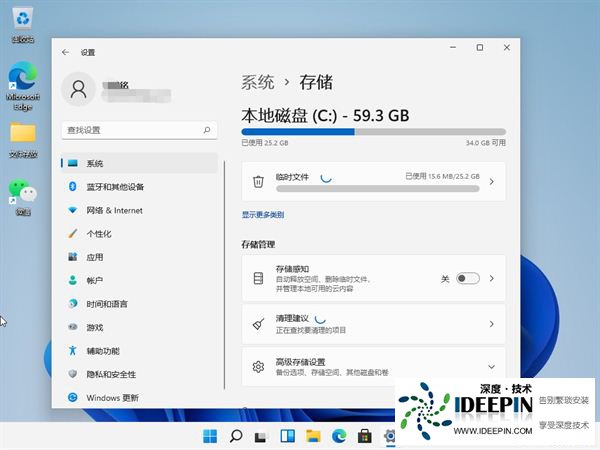Select 应用 text in the sidebar

(95, 257)
